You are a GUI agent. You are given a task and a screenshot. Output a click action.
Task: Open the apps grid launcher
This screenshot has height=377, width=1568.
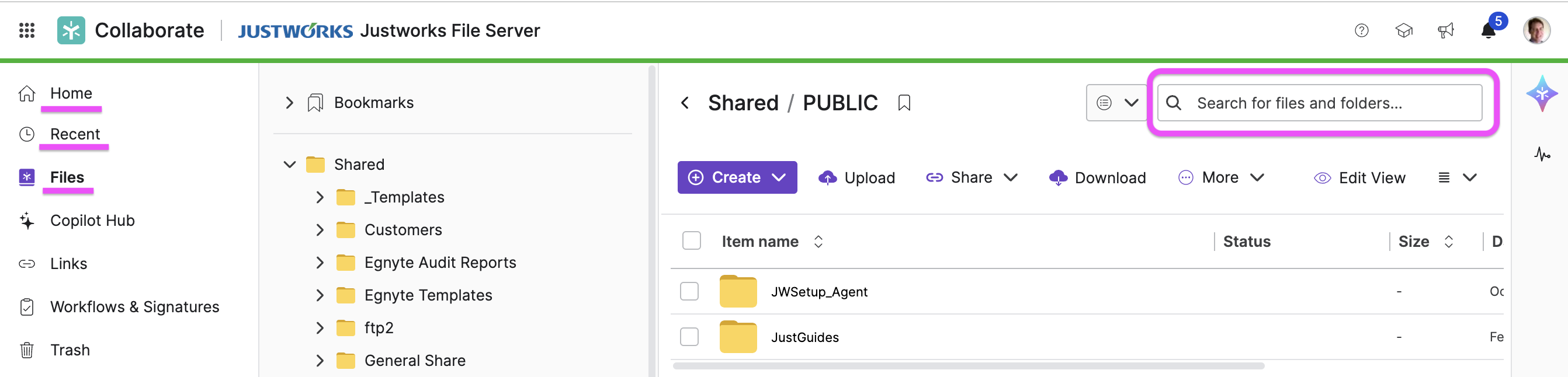point(27,30)
